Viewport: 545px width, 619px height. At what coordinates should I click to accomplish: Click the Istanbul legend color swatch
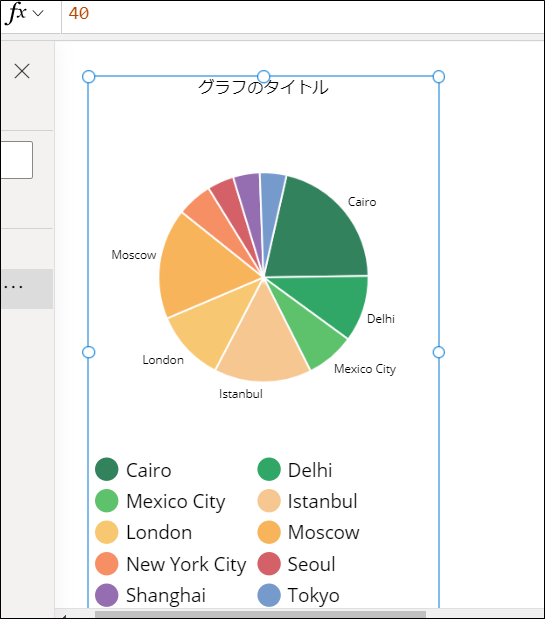pyautogui.click(x=269, y=501)
